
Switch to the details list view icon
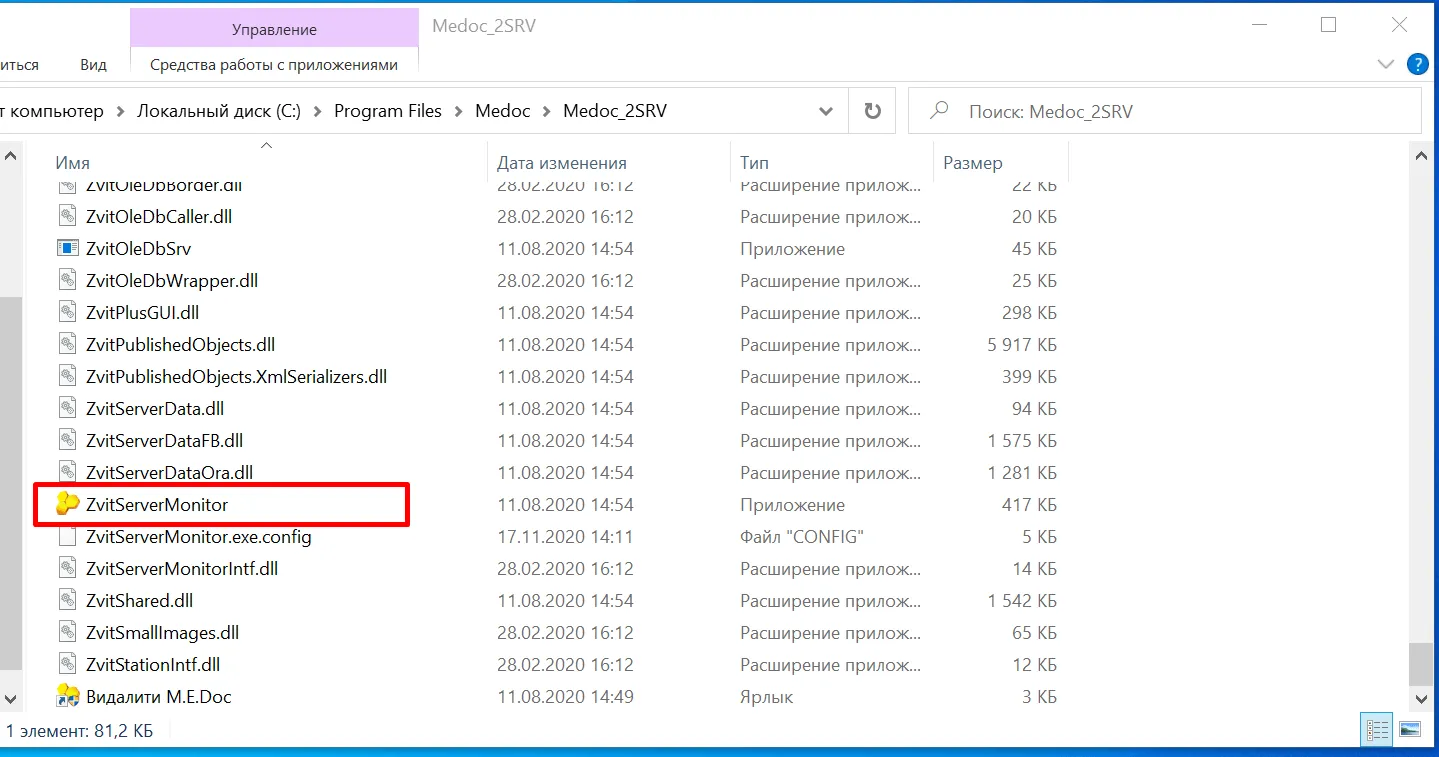1378,729
